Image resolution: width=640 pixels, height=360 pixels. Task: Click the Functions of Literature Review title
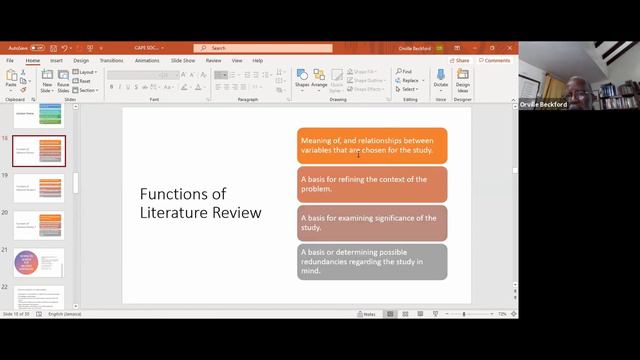pos(200,203)
